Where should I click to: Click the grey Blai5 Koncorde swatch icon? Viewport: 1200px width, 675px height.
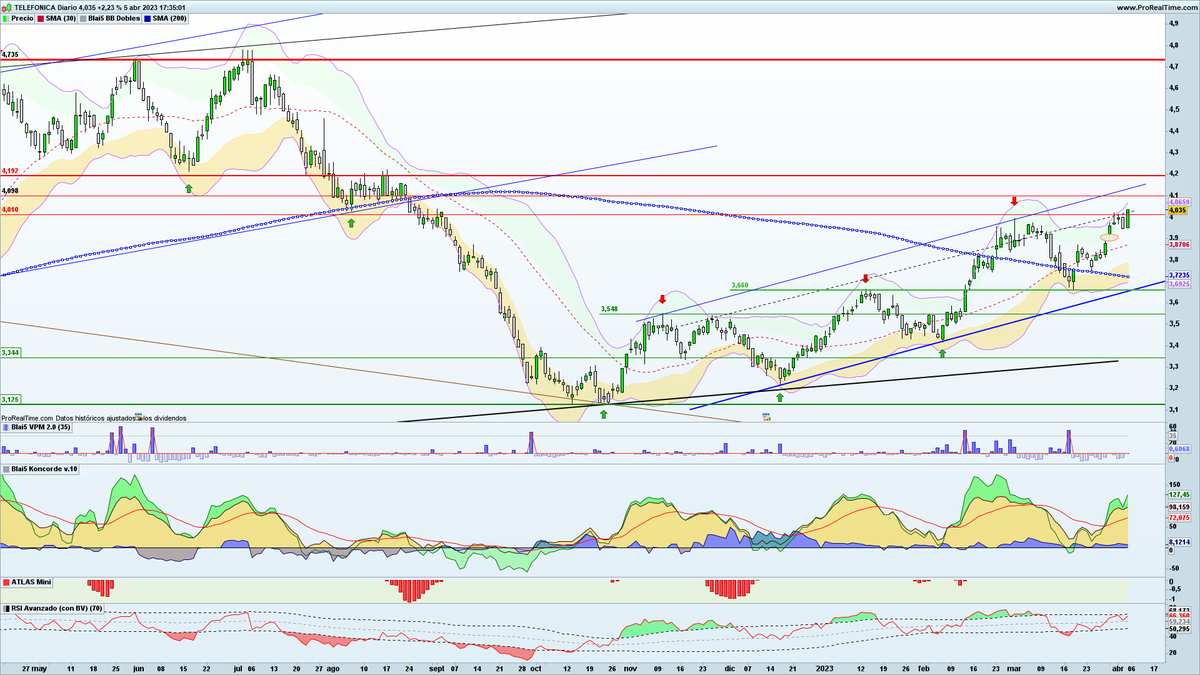click(x=6, y=468)
